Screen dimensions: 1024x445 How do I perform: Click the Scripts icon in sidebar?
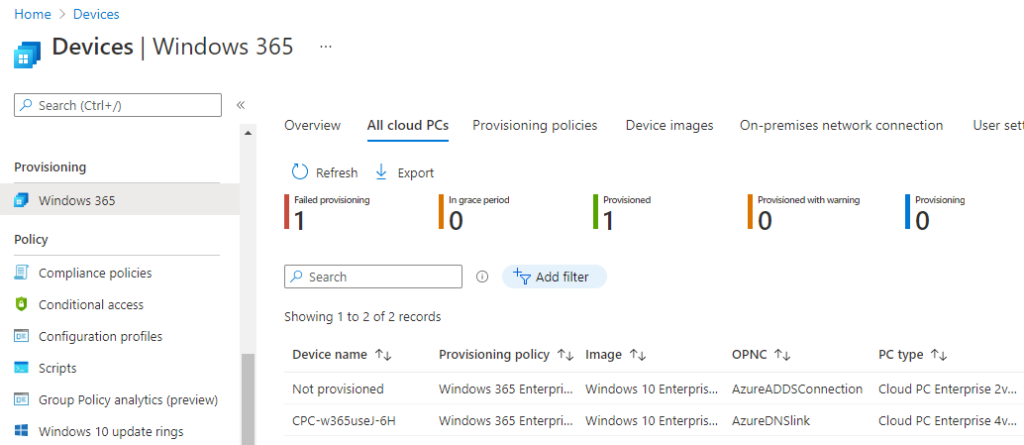(x=21, y=368)
